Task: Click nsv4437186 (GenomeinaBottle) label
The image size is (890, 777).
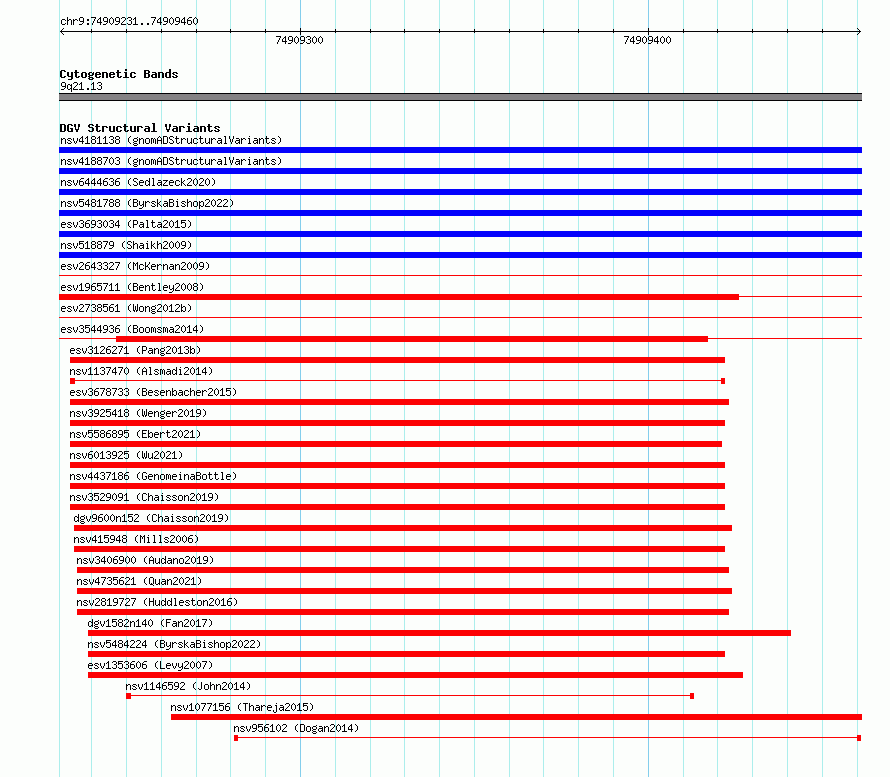Action: (153, 476)
